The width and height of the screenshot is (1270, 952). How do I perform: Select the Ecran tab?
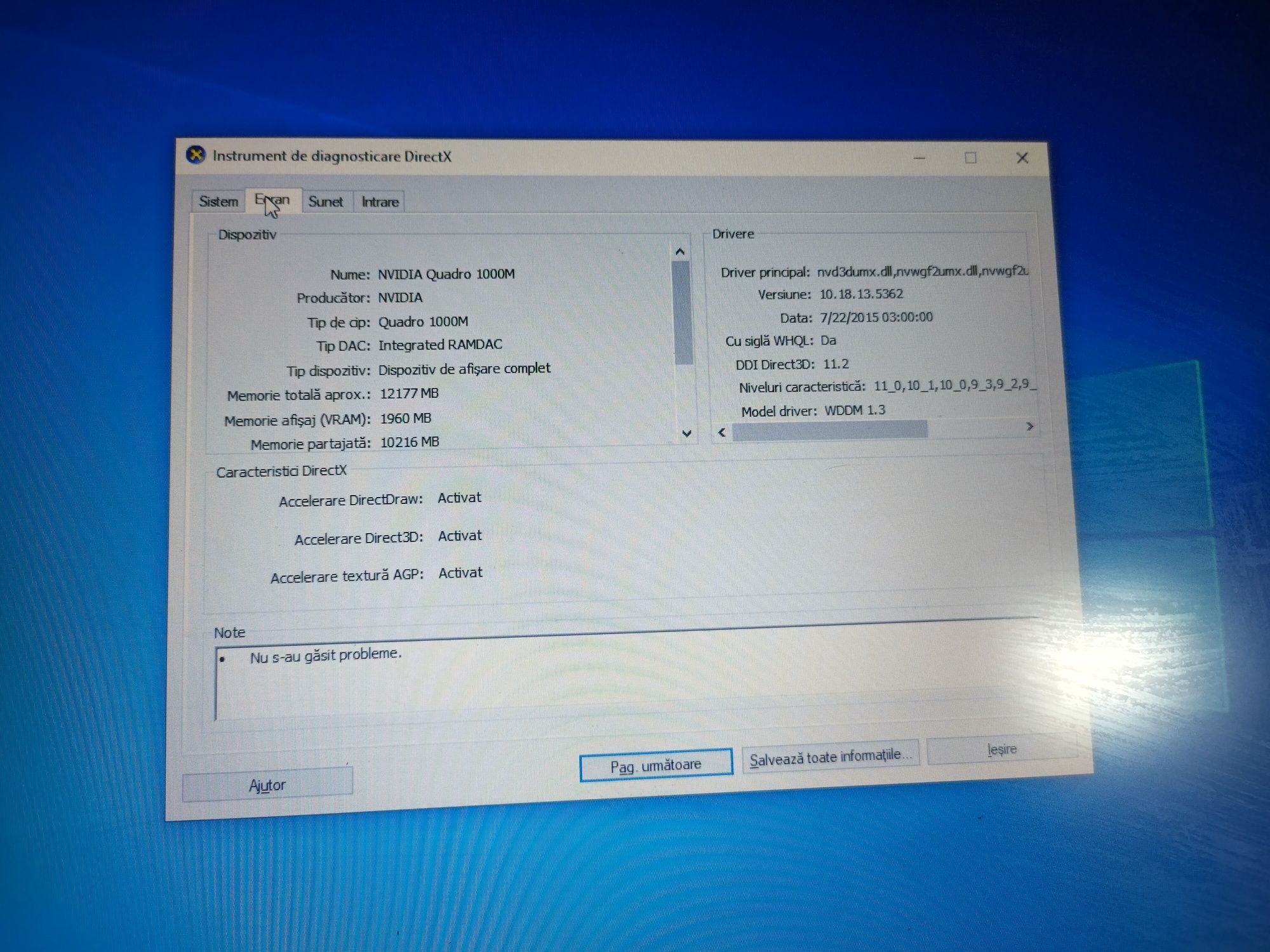[x=273, y=200]
